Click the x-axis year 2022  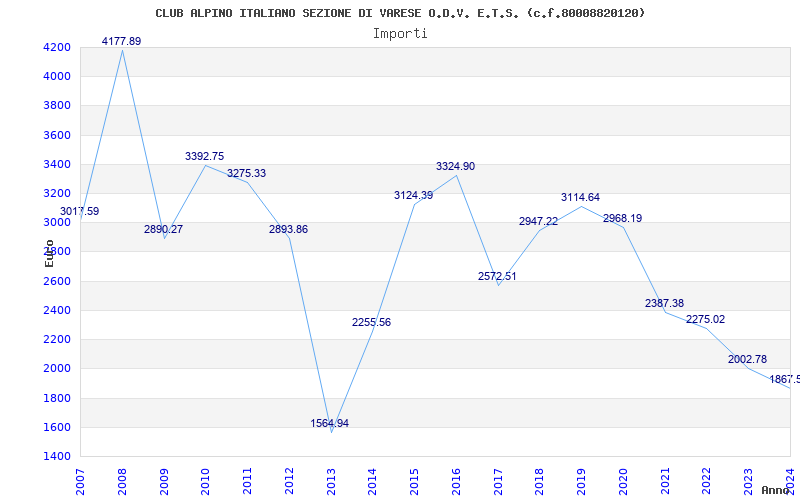point(707,482)
